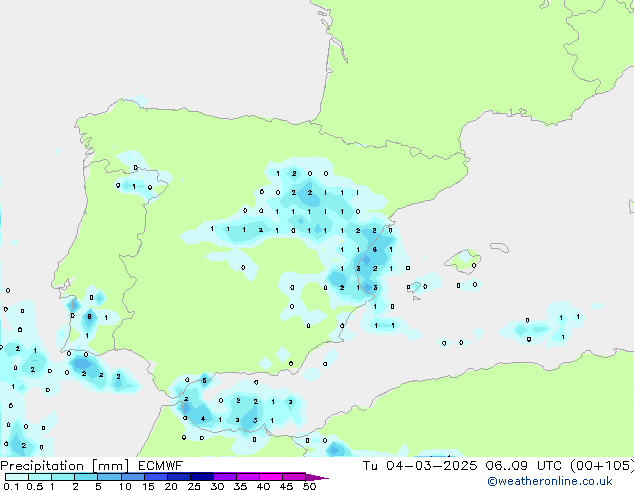Viewport: 634px width, 490px height.
Task: Click the "Precipitation" title text
Action: [x=42, y=466]
